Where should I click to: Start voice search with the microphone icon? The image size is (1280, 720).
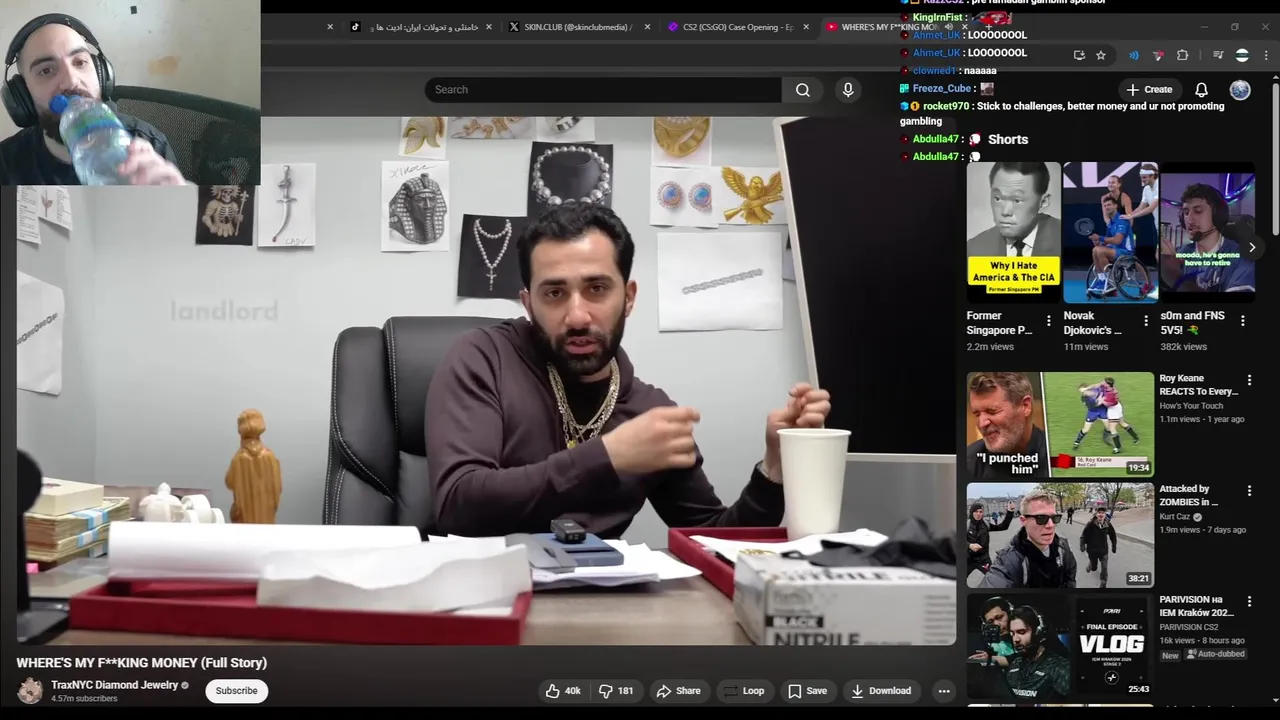[848, 90]
